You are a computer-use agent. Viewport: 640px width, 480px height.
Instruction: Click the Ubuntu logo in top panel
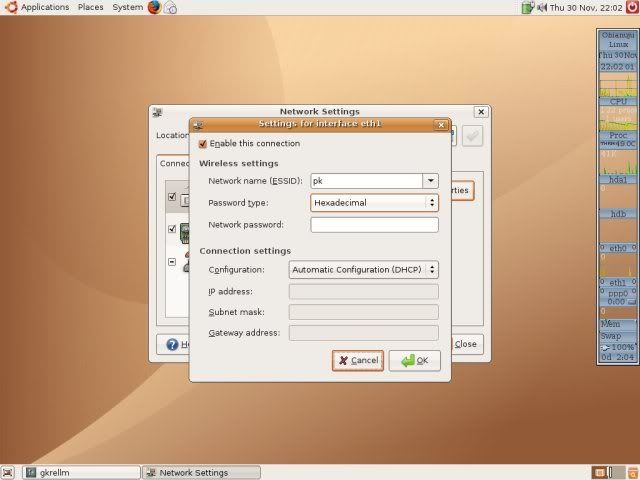coord(11,7)
